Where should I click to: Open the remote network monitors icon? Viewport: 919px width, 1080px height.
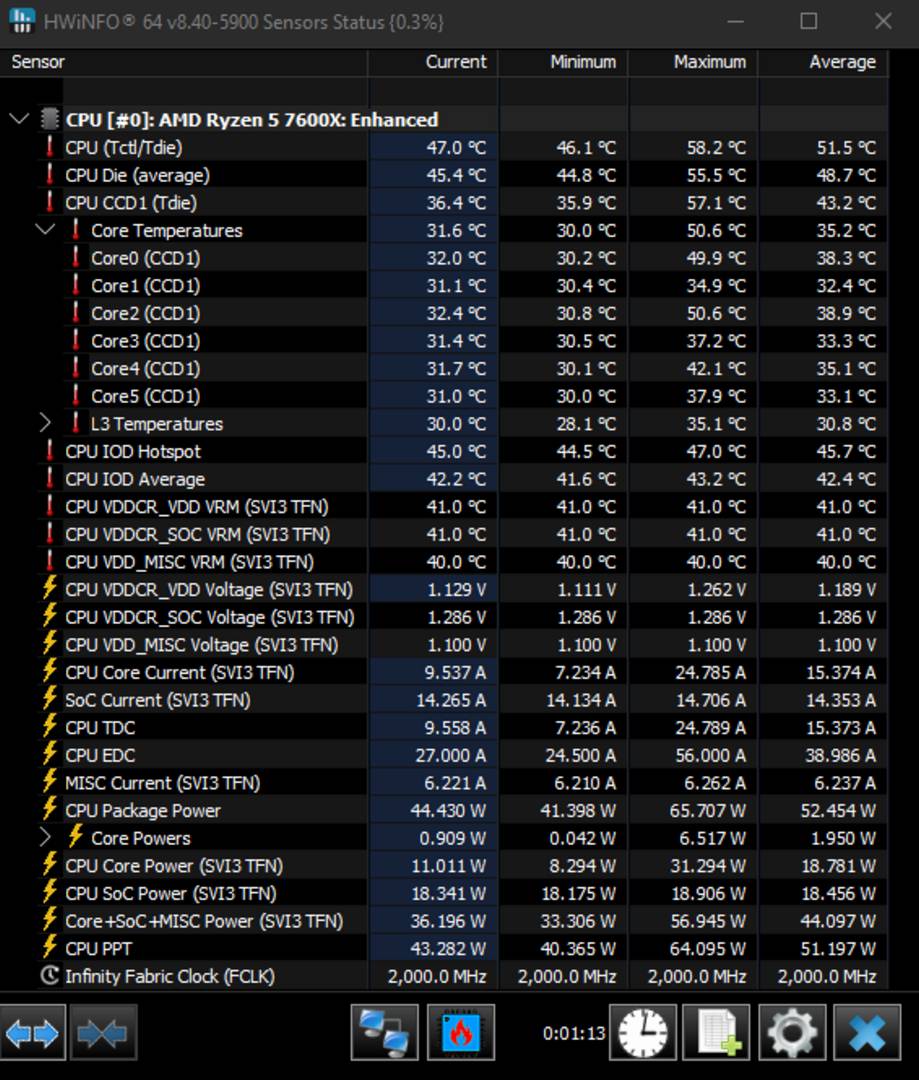384,1032
